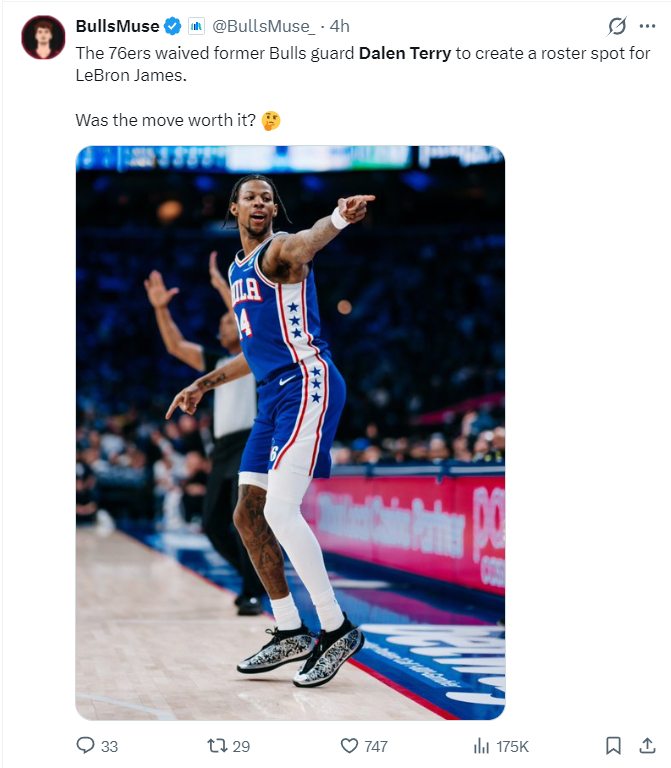Screen dimensions: 671x768
Task: Open the reply comment icon
Action: click(x=86, y=745)
